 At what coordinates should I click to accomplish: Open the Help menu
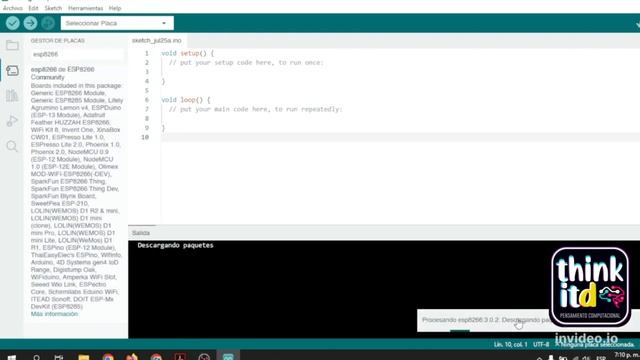click(115, 8)
